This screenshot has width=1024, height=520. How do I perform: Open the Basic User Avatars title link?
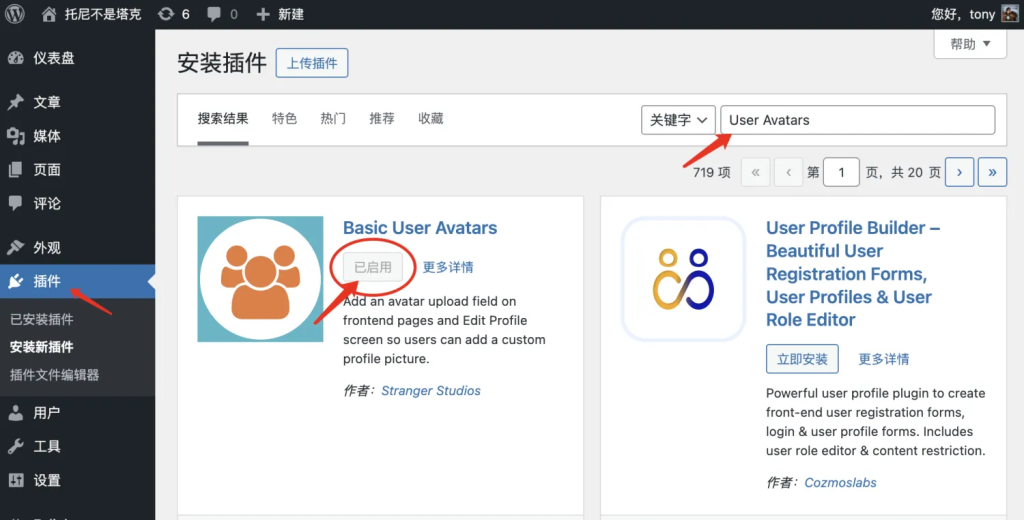(420, 228)
